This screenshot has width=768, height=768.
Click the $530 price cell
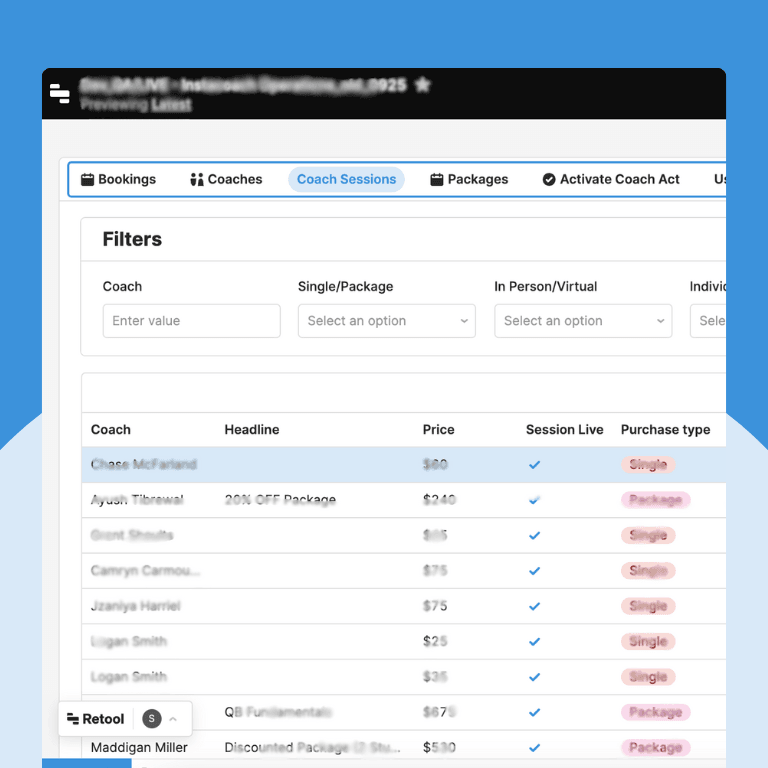point(439,747)
